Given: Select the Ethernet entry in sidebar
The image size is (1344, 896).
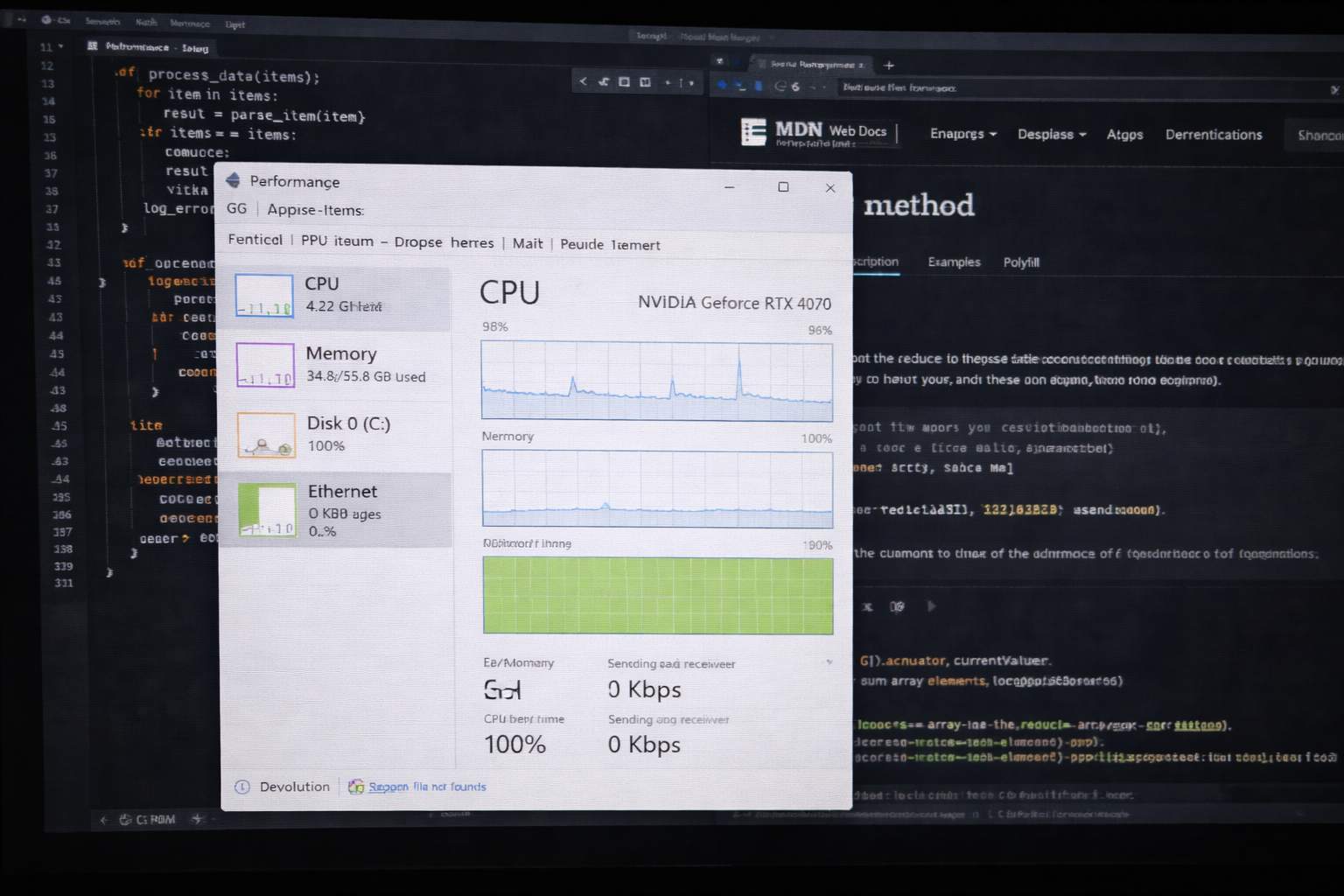Looking at the screenshot, I should [x=336, y=510].
